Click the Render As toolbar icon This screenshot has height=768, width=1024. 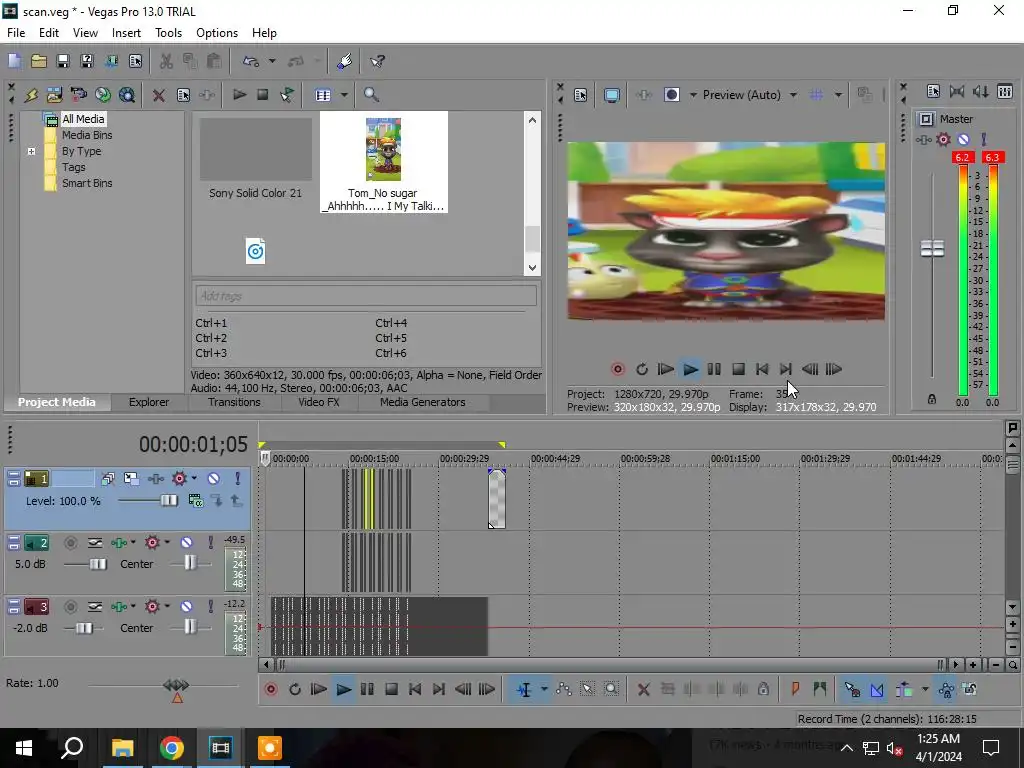coord(111,61)
